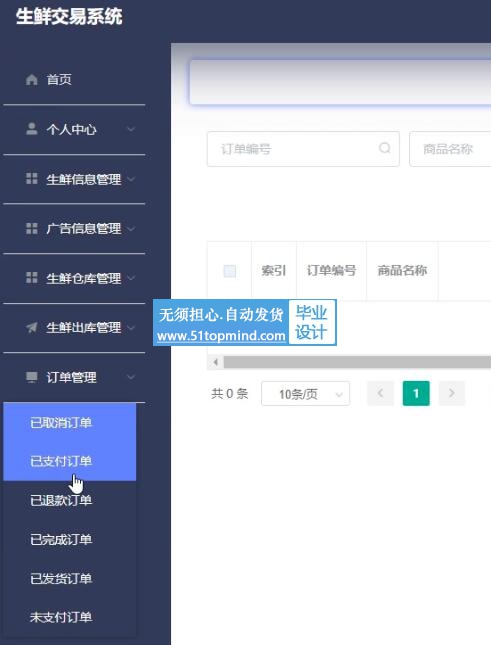Tick the select-all checkbox in table header
491x645 pixels.
(229, 271)
